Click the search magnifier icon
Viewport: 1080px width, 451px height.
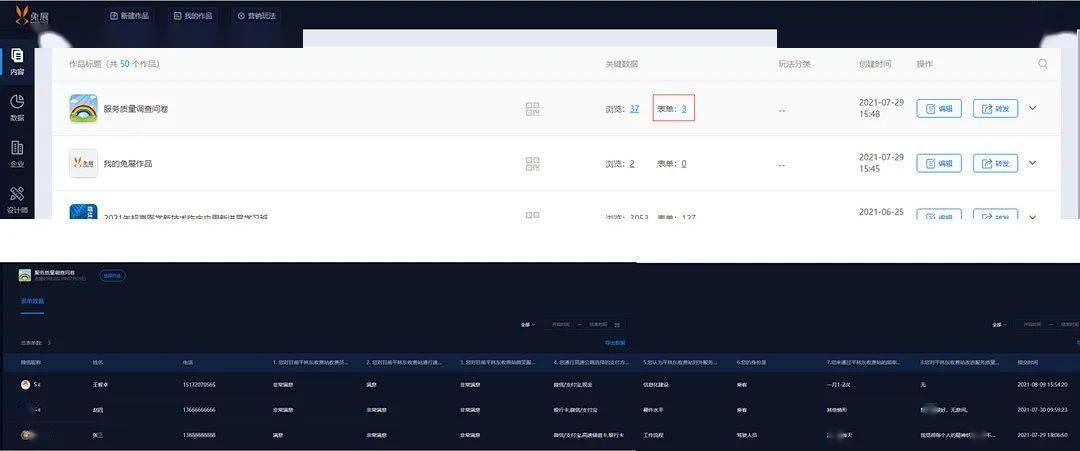tap(1043, 64)
